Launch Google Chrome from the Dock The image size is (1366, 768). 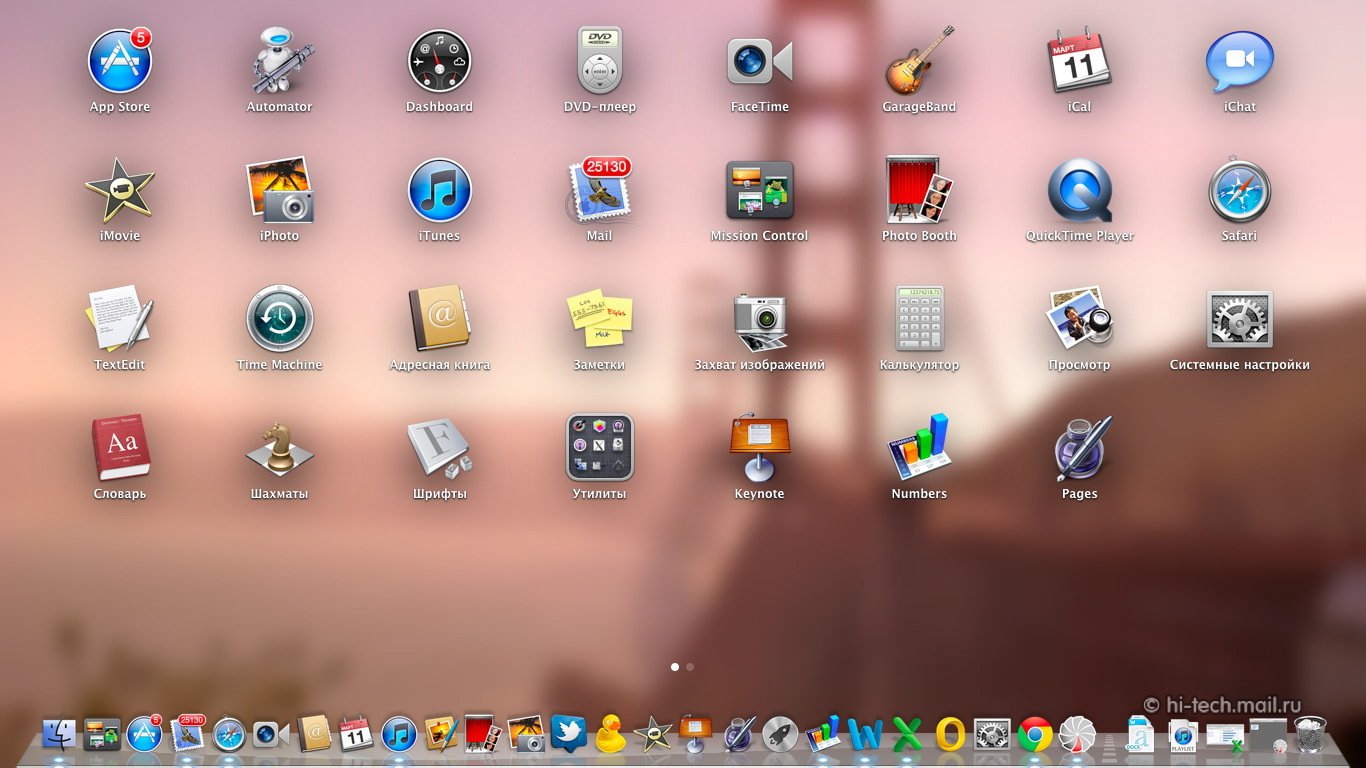point(1035,734)
